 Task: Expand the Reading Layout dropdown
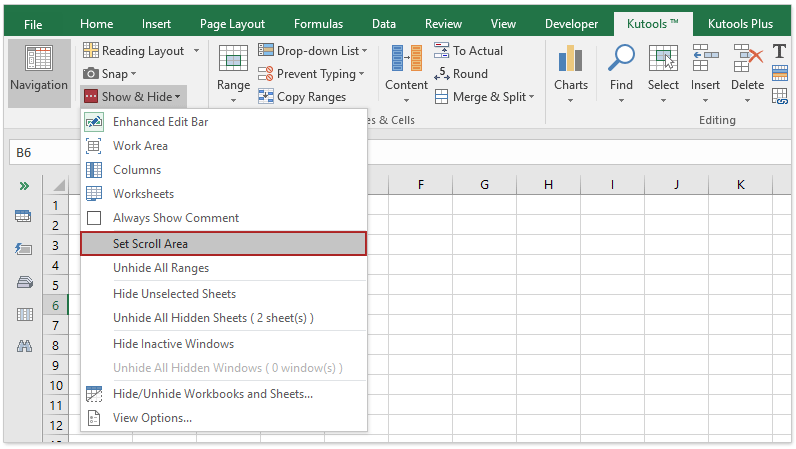(196, 51)
